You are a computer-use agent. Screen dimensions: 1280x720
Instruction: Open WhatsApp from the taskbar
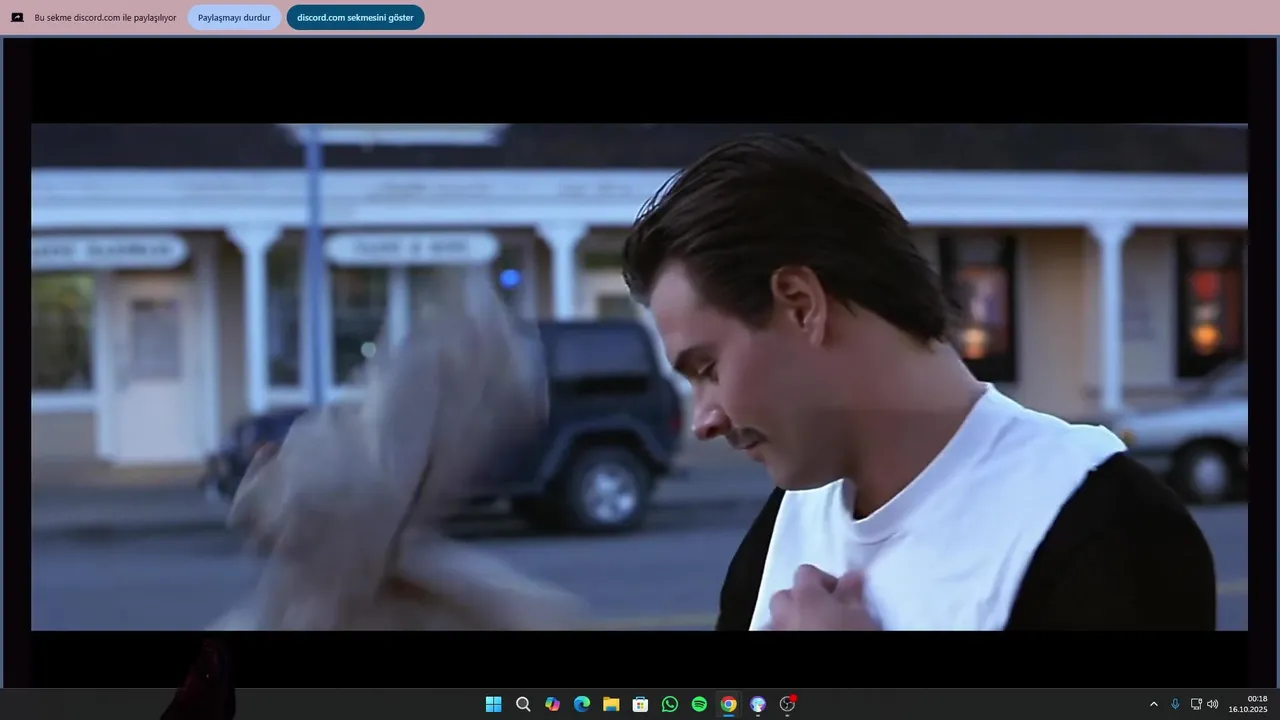click(670, 704)
